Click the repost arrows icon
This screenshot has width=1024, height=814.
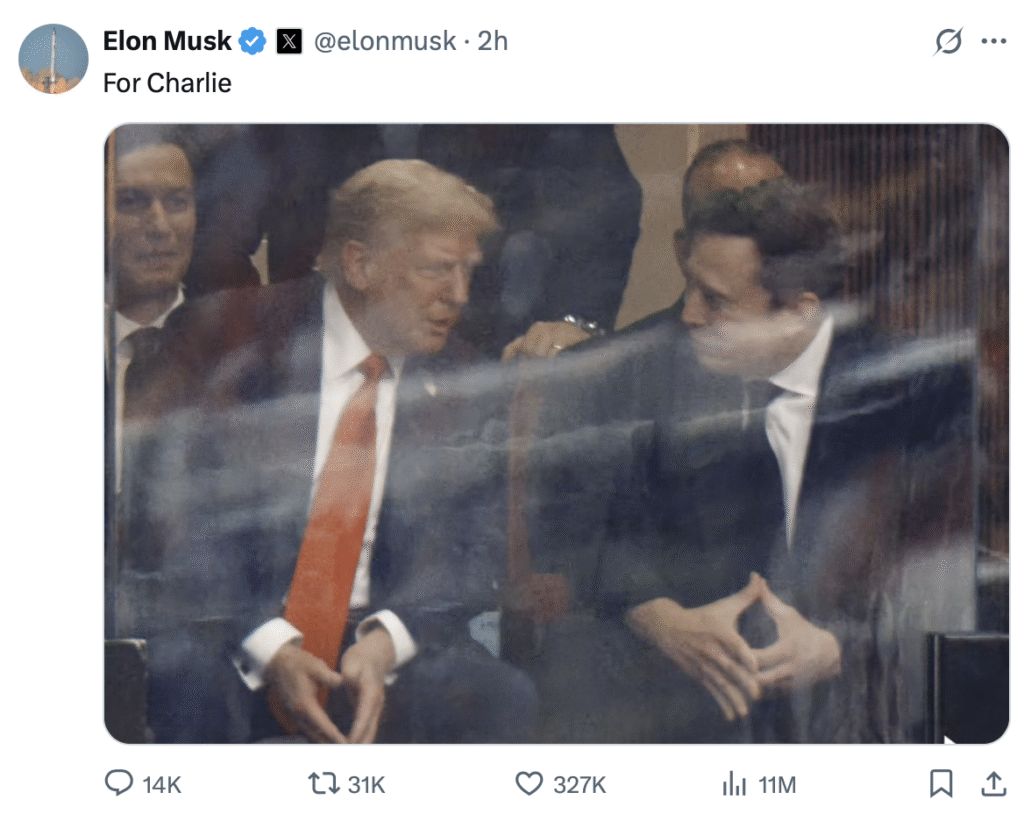coord(323,784)
